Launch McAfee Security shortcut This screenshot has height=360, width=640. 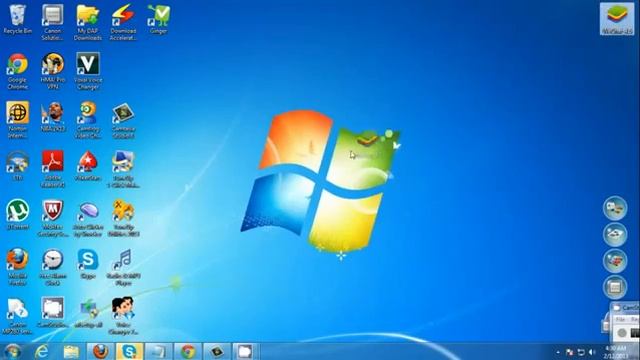pyautogui.click(x=53, y=218)
